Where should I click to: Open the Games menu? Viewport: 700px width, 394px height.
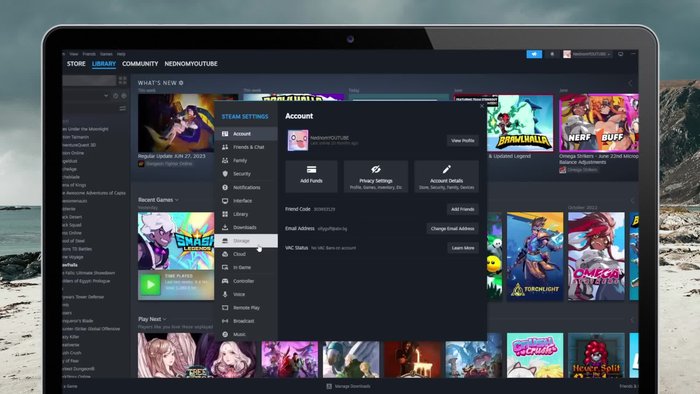[x=106, y=54]
